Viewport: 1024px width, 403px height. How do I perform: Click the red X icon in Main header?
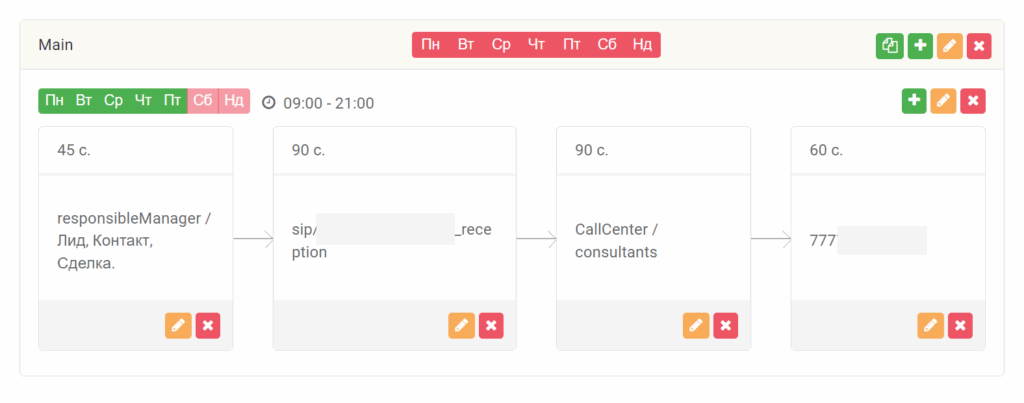980,45
